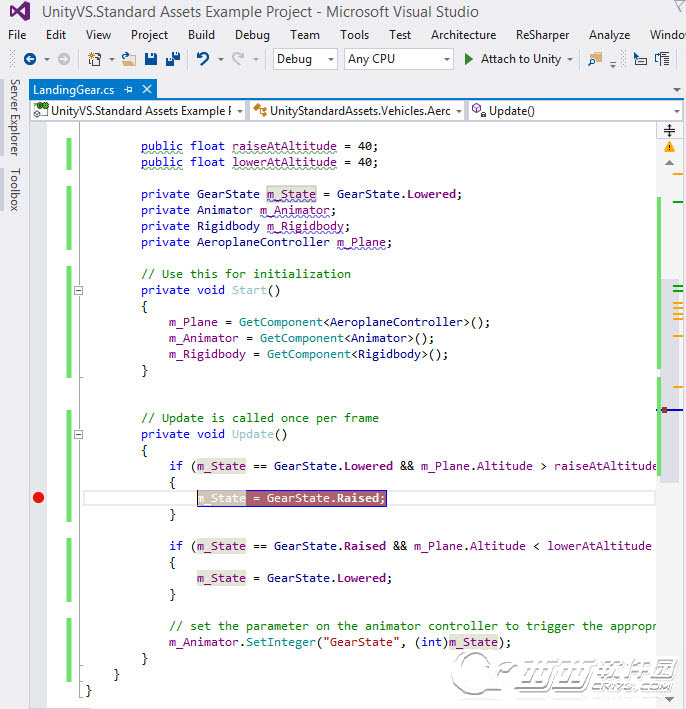Click the decrease indent toolbar icon

tap(640, 59)
